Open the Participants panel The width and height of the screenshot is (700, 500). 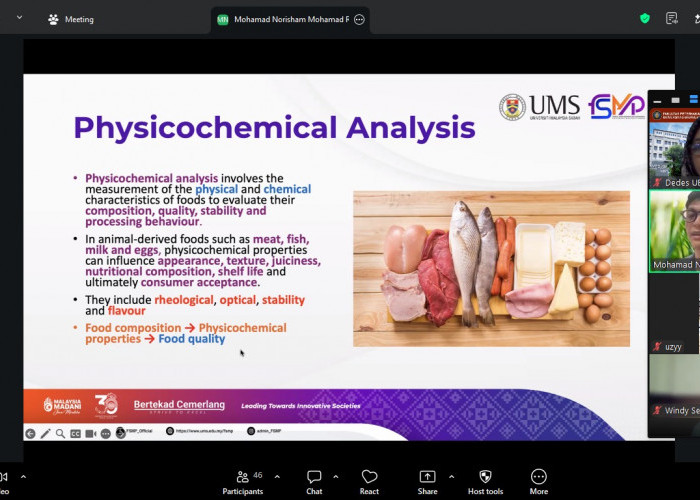click(x=243, y=482)
